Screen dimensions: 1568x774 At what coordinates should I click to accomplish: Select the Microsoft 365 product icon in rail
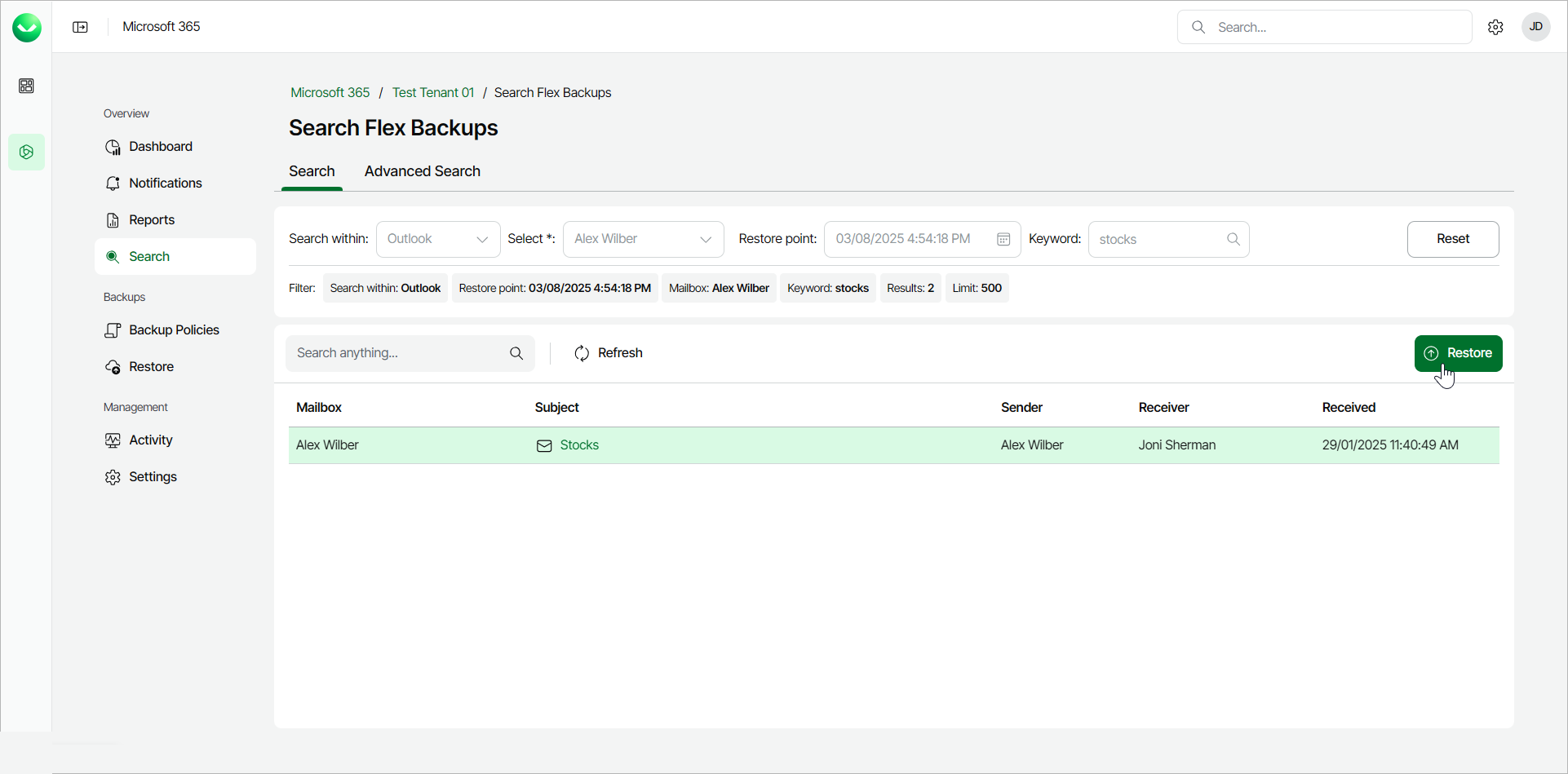26,152
